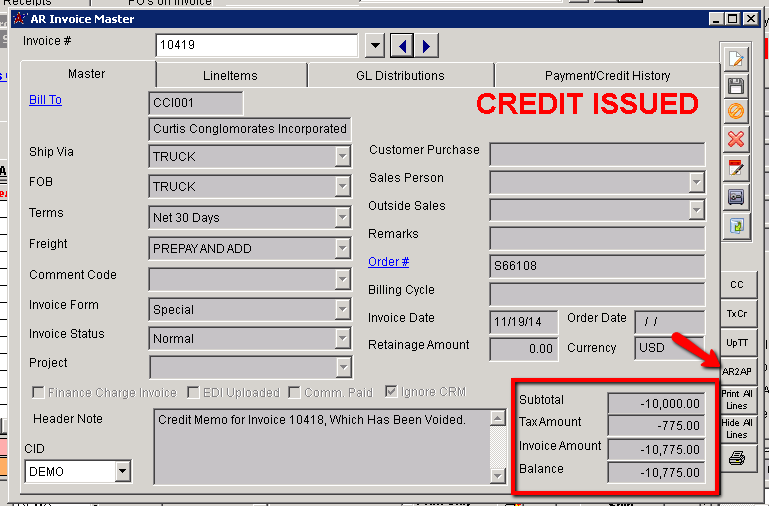Open the Terms dropdown showing Net 30 Days
The image size is (769, 506).
tap(342, 217)
